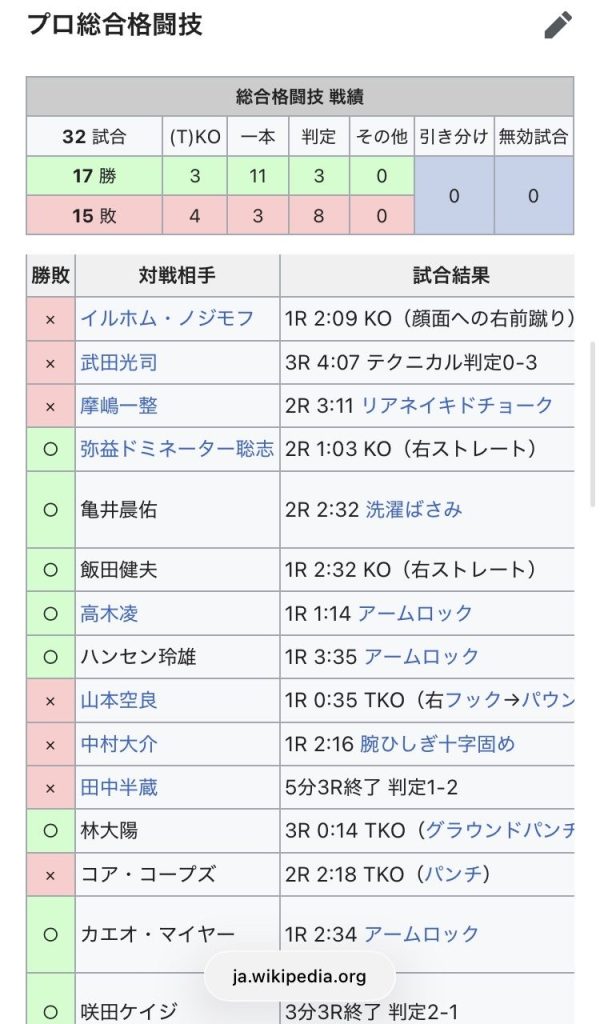Viewport: 600px width, 1024px height.
Task: Click the パンチ link in コア・コープズ row
Action: pyautogui.click(x=451, y=874)
